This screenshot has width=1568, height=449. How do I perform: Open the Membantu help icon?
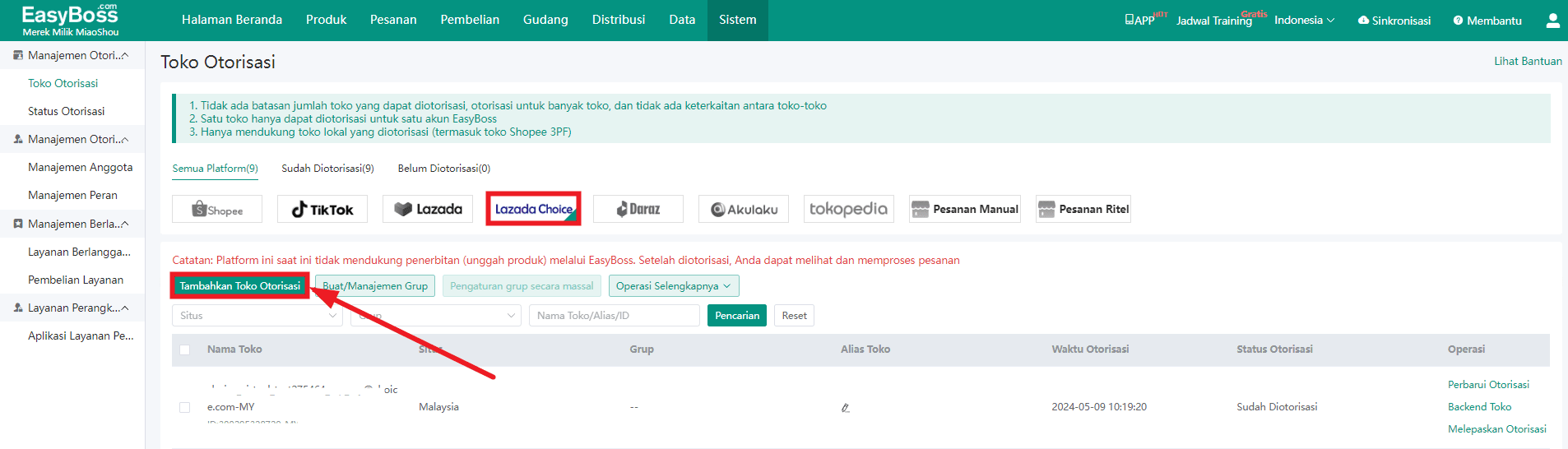pyautogui.click(x=1458, y=21)
